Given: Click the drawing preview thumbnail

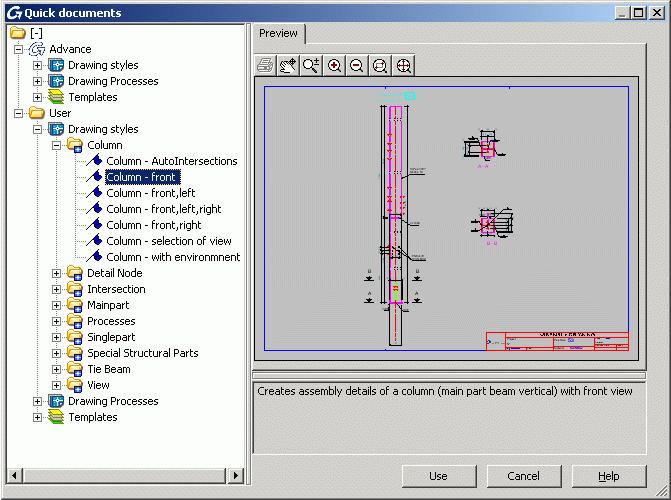Looking at the screenshot, I should tap(446, 219).
